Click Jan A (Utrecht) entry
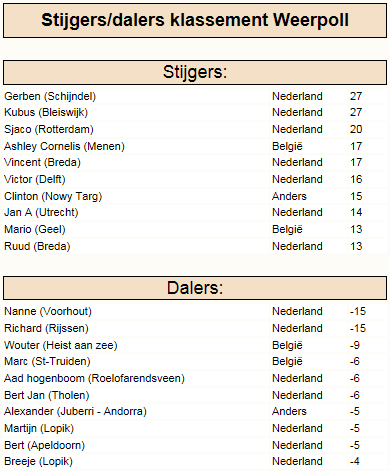Screen dimensions: 390x471 click(41, 212)
